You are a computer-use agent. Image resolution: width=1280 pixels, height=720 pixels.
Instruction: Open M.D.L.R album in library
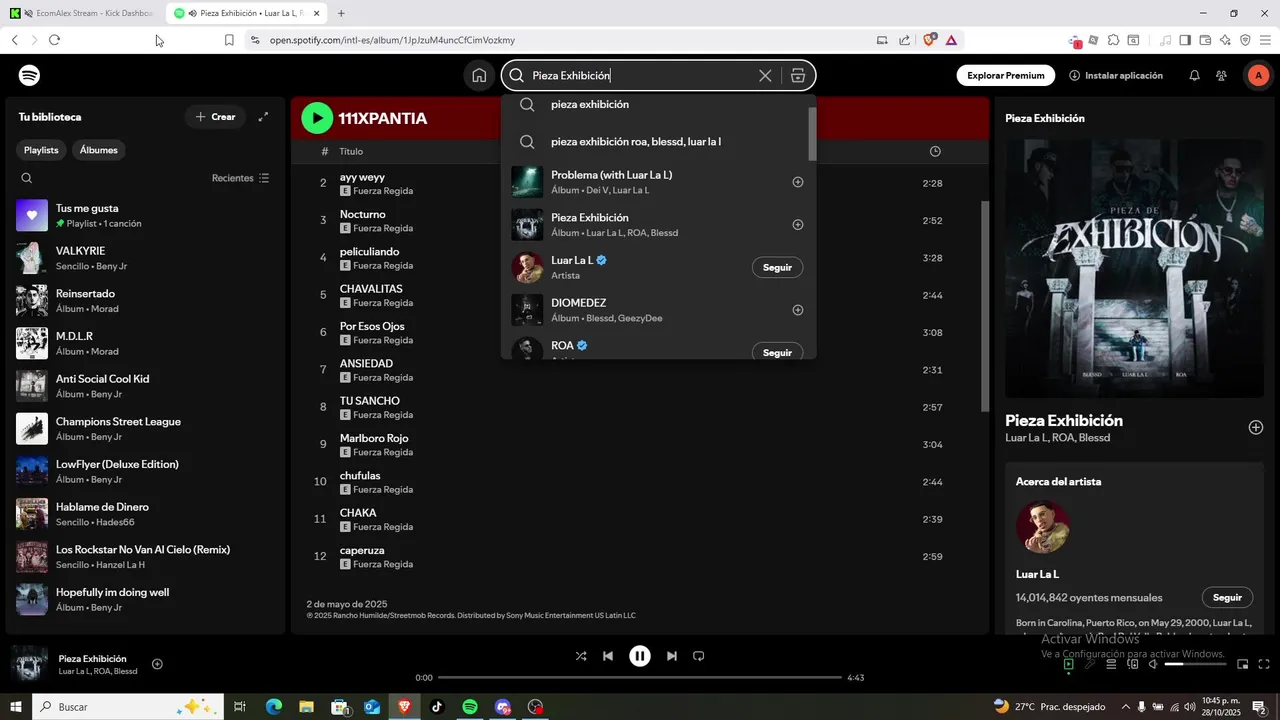click(x=145, y=343)
